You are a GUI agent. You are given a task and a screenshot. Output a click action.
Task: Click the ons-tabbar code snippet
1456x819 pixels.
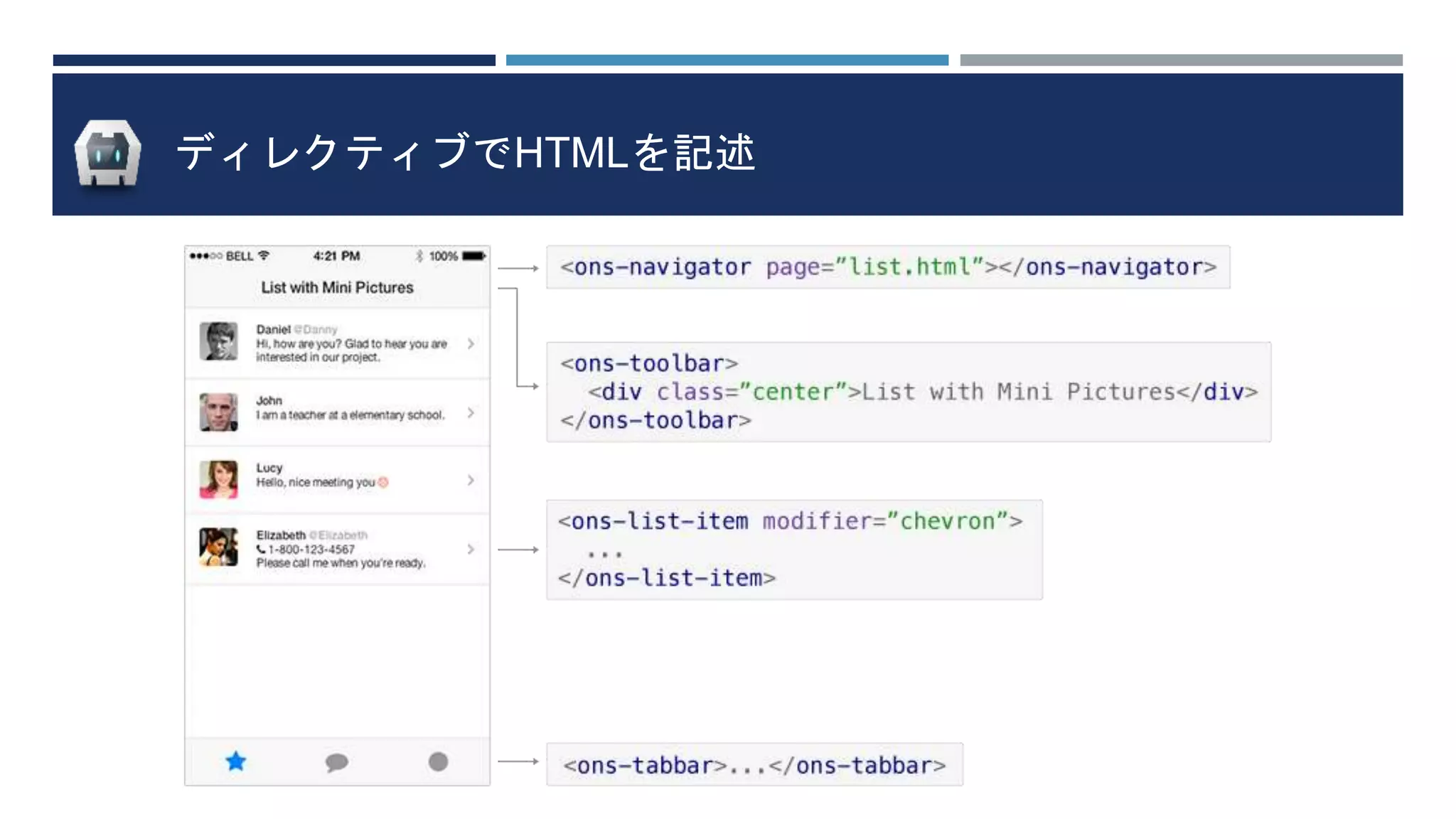point(754,766)
